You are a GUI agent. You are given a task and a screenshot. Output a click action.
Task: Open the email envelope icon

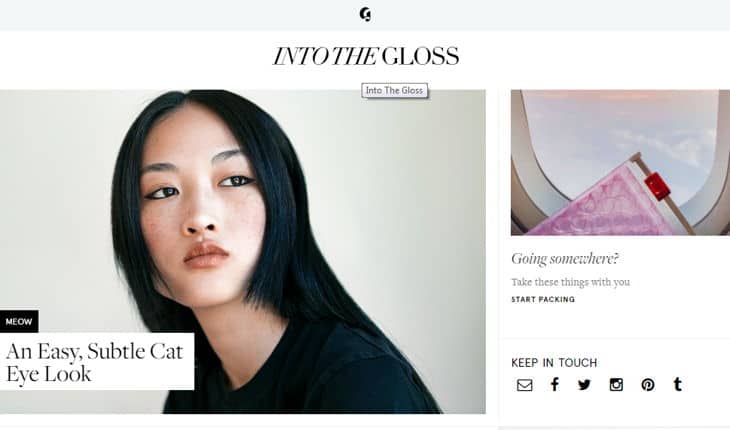tap(524, 385)
